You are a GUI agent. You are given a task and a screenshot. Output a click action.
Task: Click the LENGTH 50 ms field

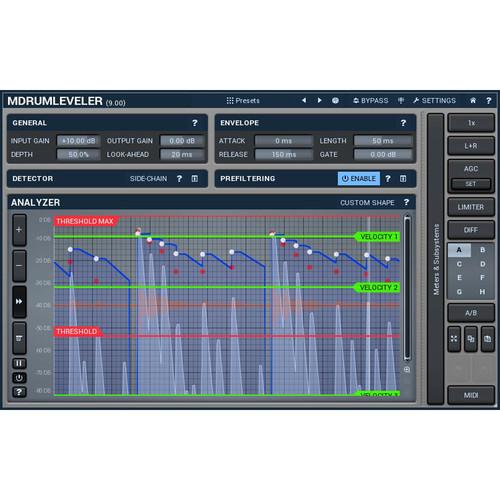(x=383, y=141)
